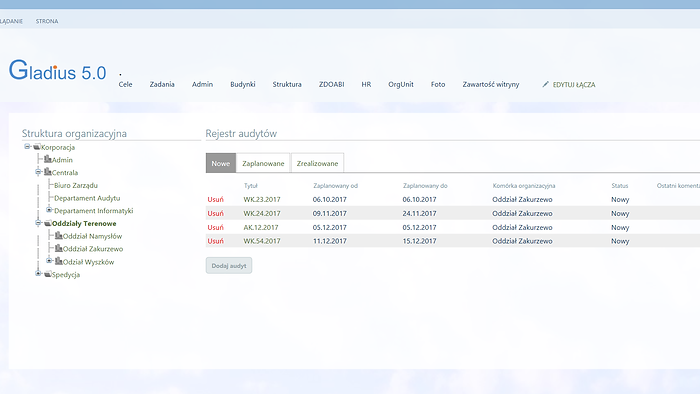Open audit AK.12.2017
Viewport: 700px width, 394px height.
click(x=261, y=227)
